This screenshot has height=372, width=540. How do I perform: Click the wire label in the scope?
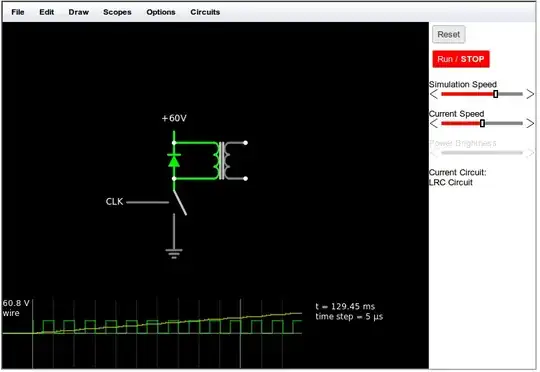coord(11,313)
